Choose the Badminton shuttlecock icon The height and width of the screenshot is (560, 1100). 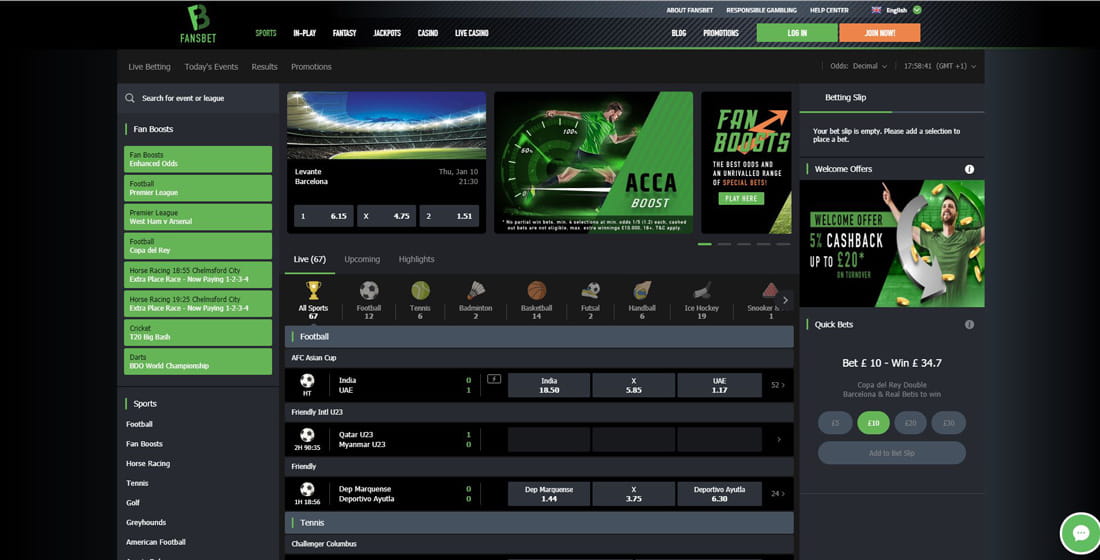(475, 291)
